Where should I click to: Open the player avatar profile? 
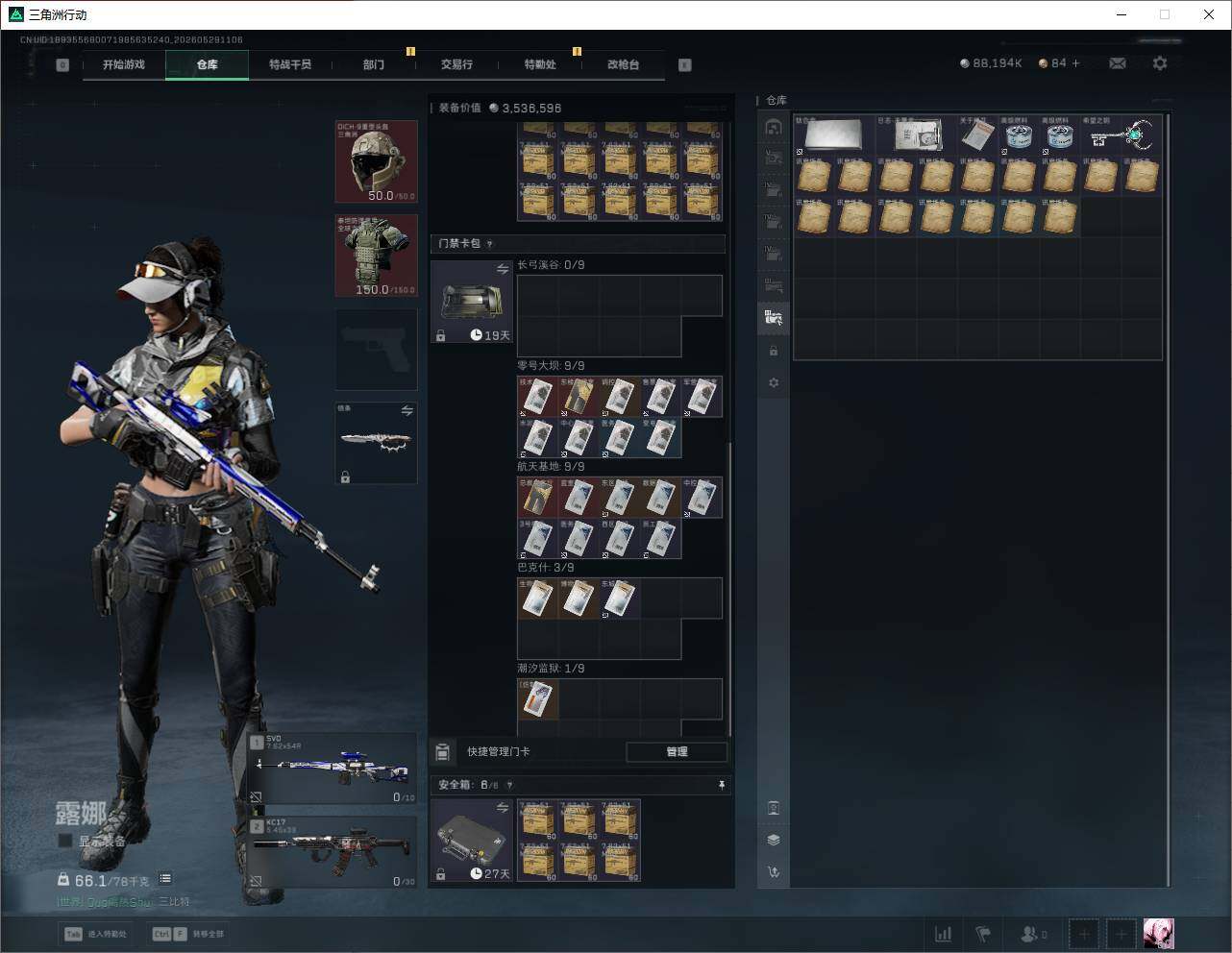tap(1158, 934)
